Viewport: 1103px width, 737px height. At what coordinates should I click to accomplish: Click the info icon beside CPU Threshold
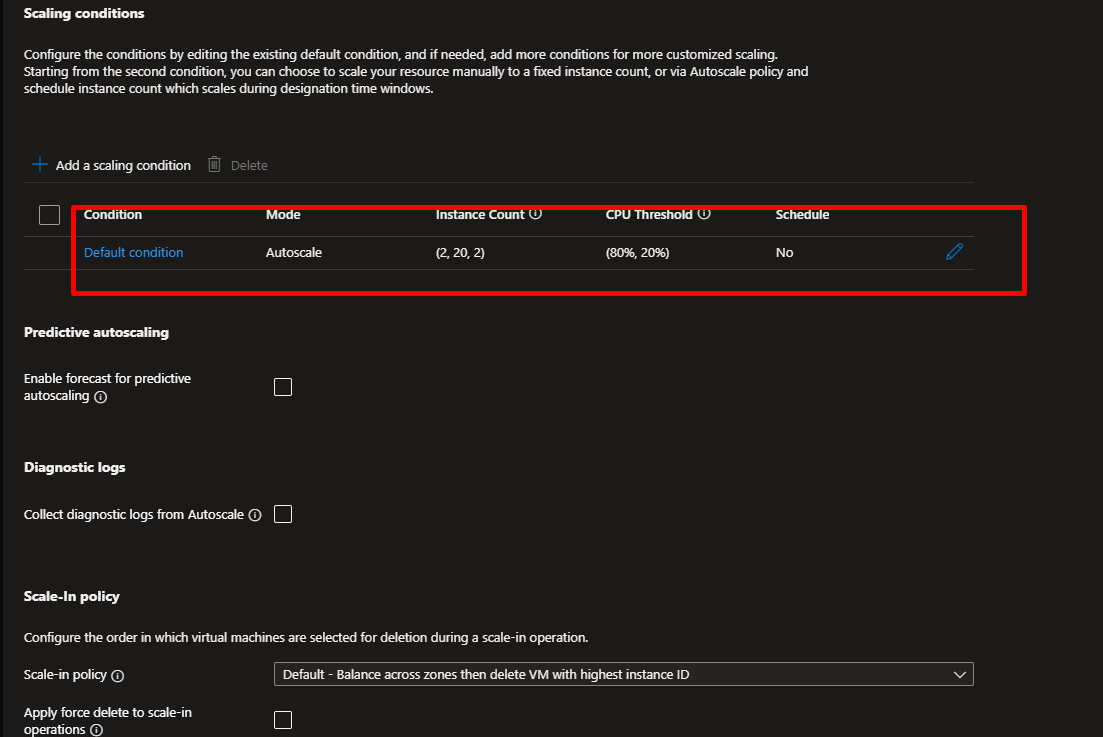click(x=704, y=215)
